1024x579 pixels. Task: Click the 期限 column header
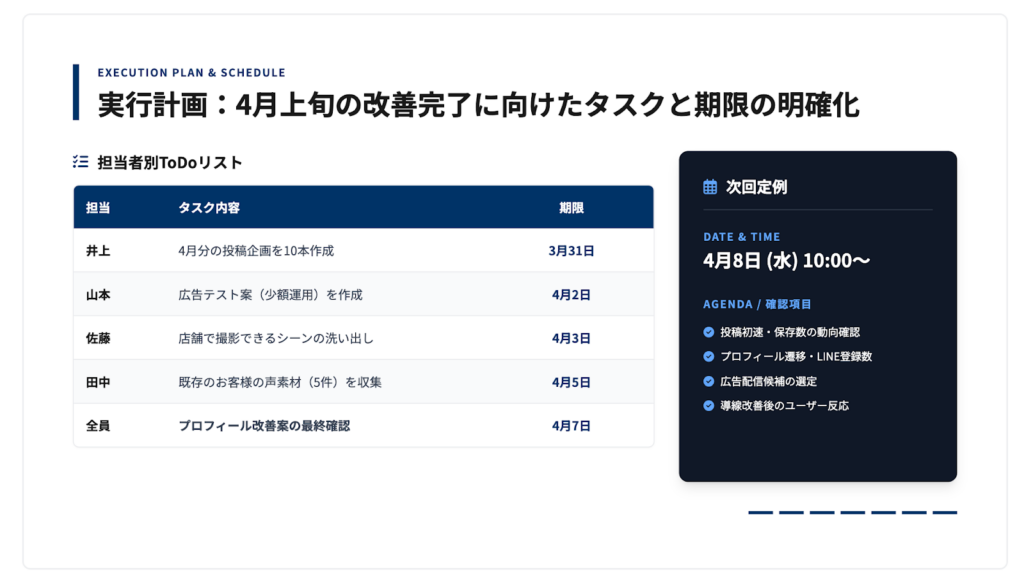[x=571, y=208]
